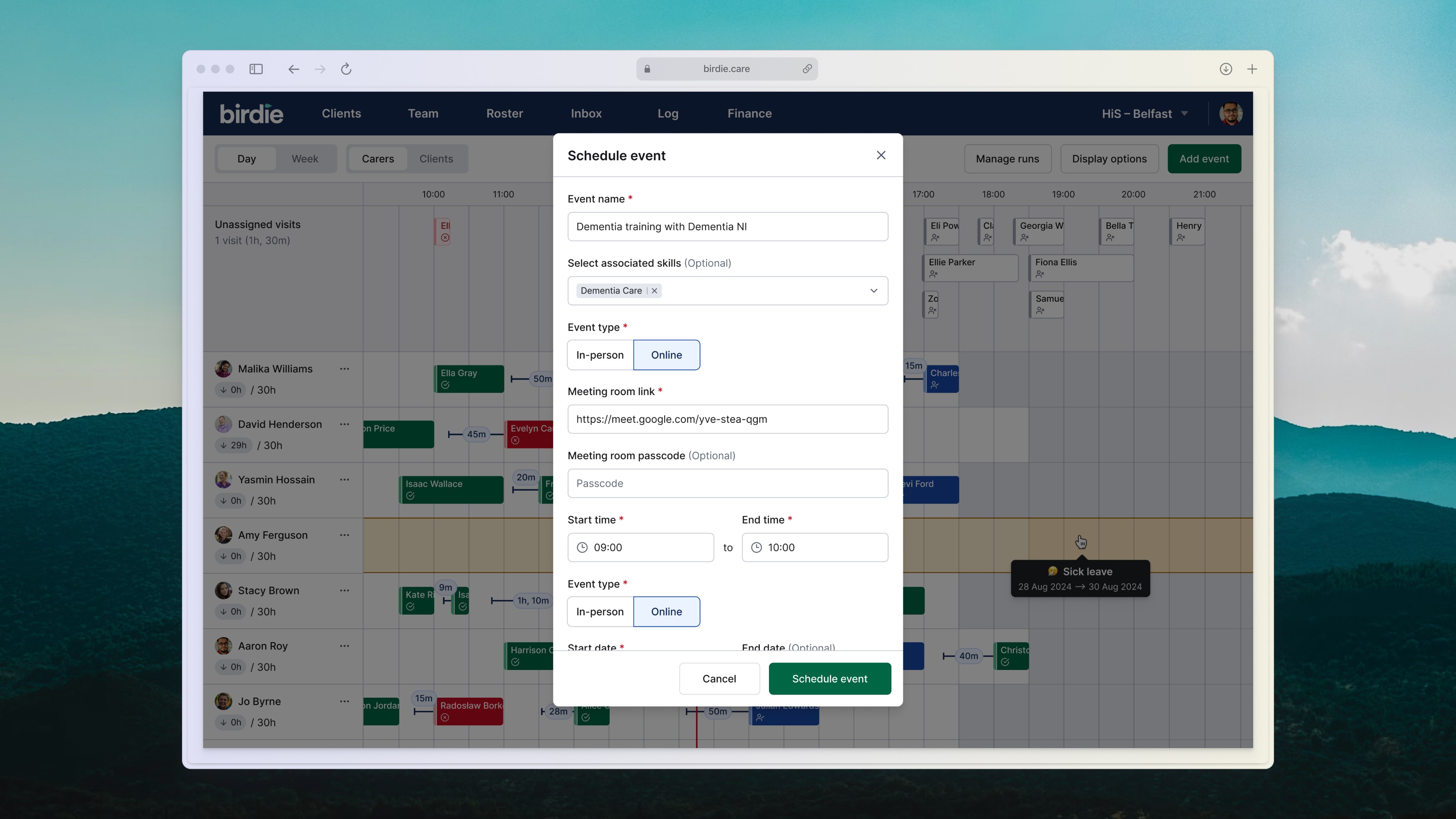Image resolution: width=1456 pixels, height=819 pixels.
Task: Open browser downloads icon
Action: click(x=1225, y=69)
